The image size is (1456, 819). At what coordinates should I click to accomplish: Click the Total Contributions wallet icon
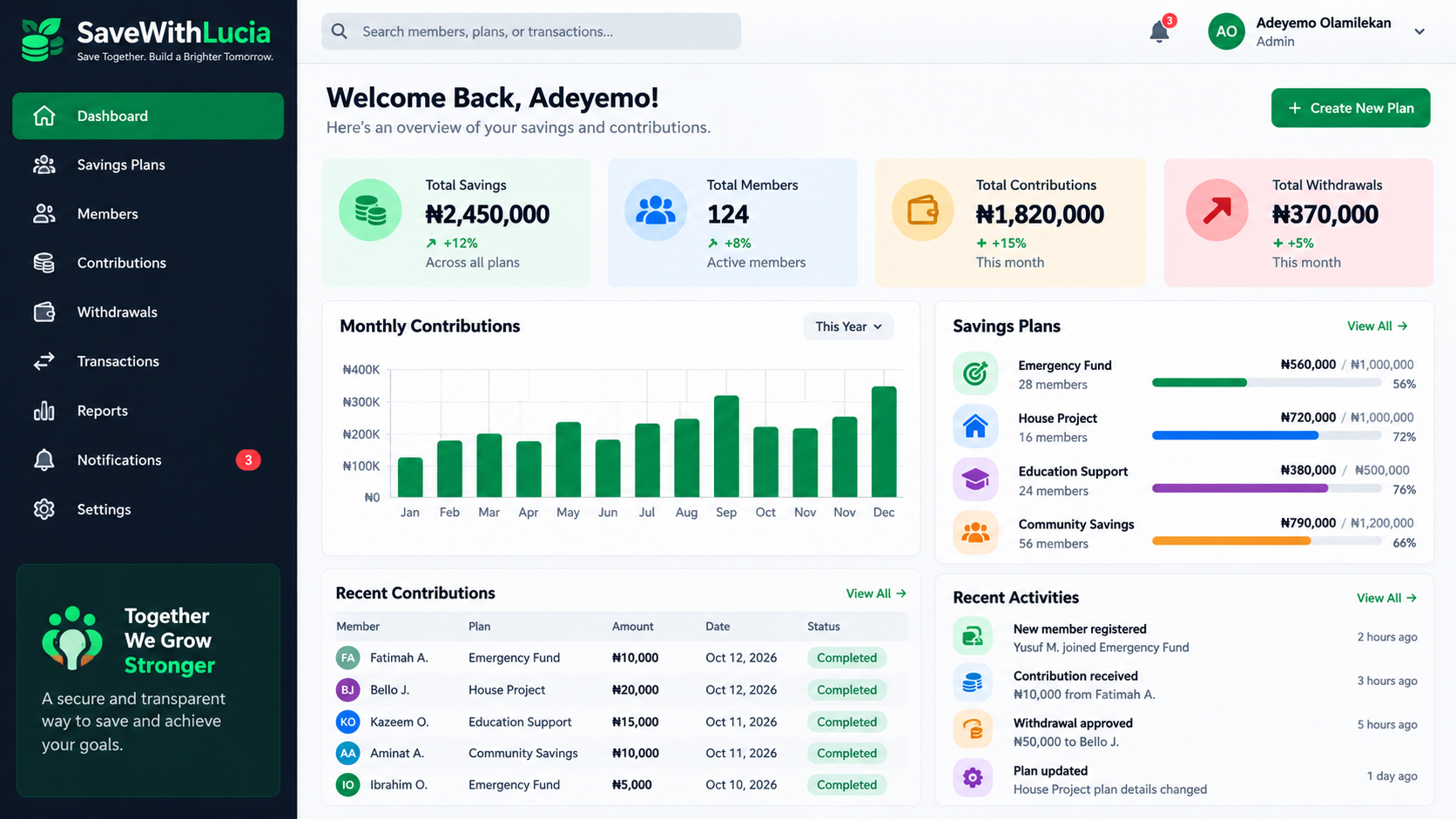[x=923, y=210]
